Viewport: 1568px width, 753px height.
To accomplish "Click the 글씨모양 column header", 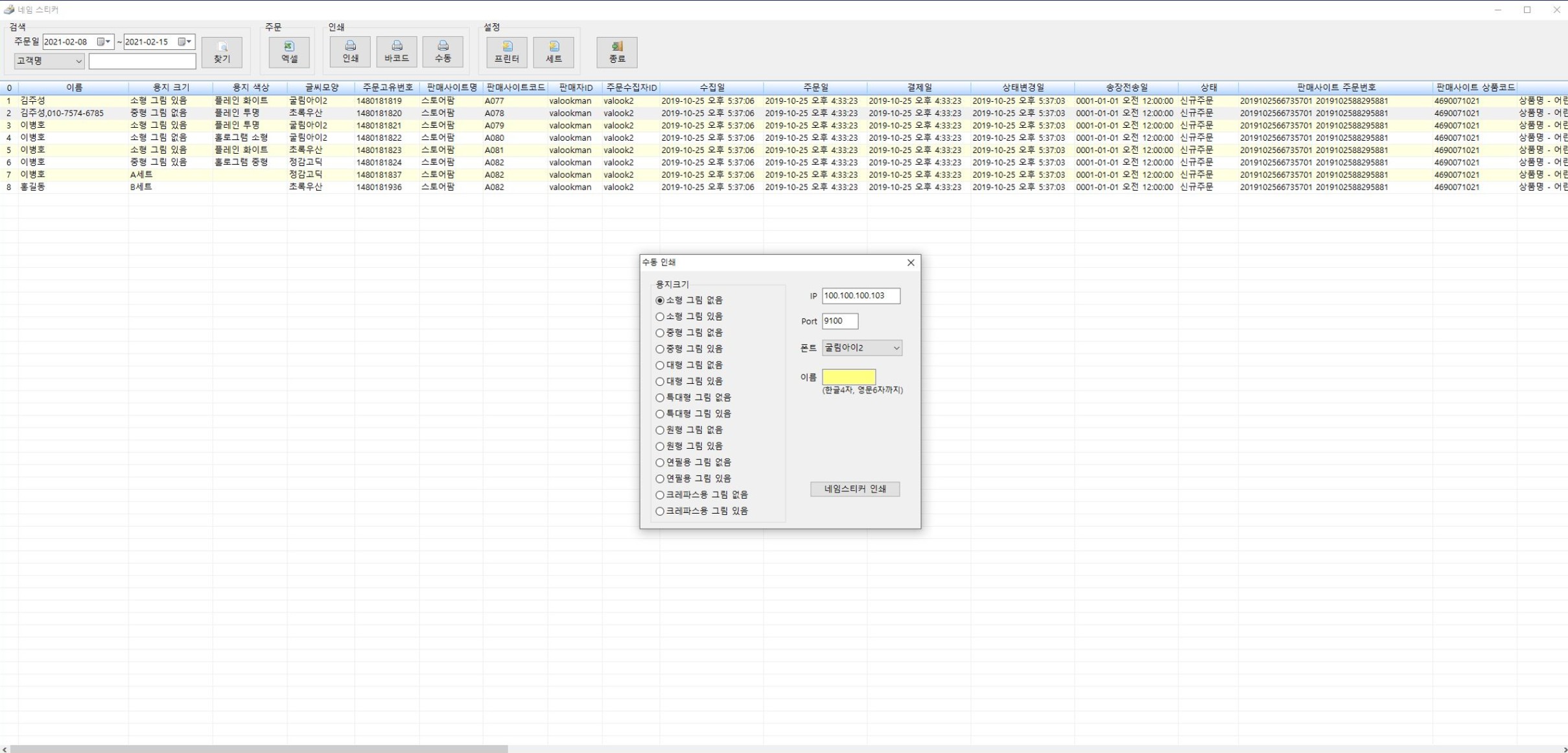I will click(x=322, y=88).
